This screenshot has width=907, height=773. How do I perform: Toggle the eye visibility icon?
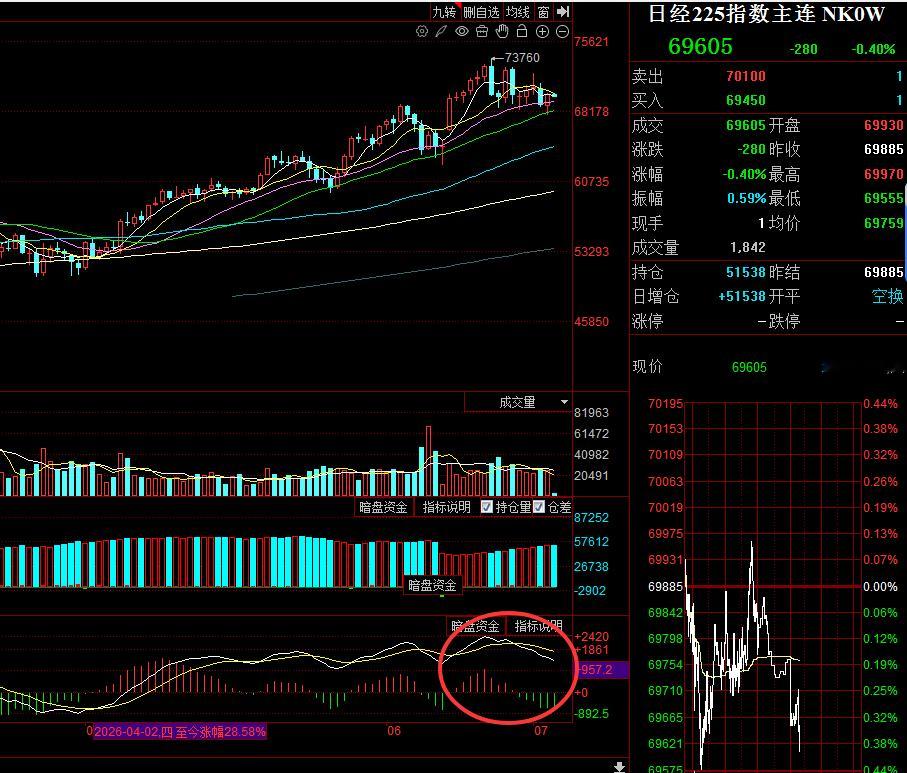coord(462,31)
